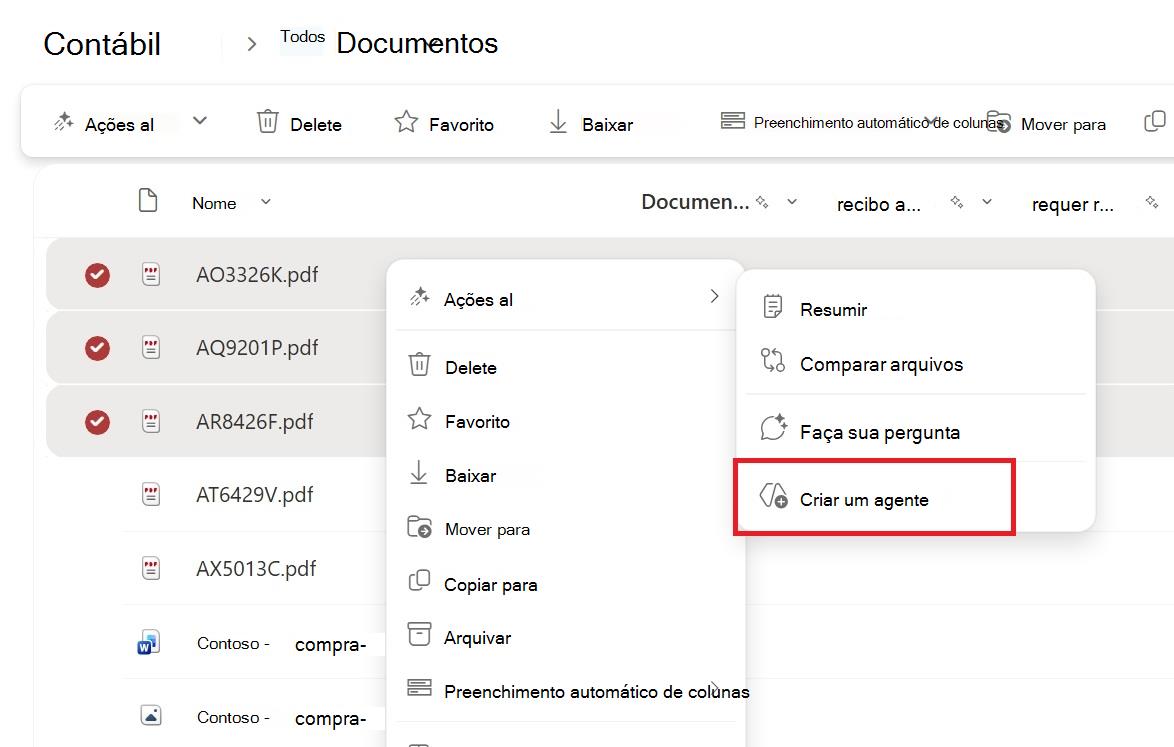
Task: Click the PDF icon of AT6429V.pdf
Action: pyautogui.click(x=151, y=494)
